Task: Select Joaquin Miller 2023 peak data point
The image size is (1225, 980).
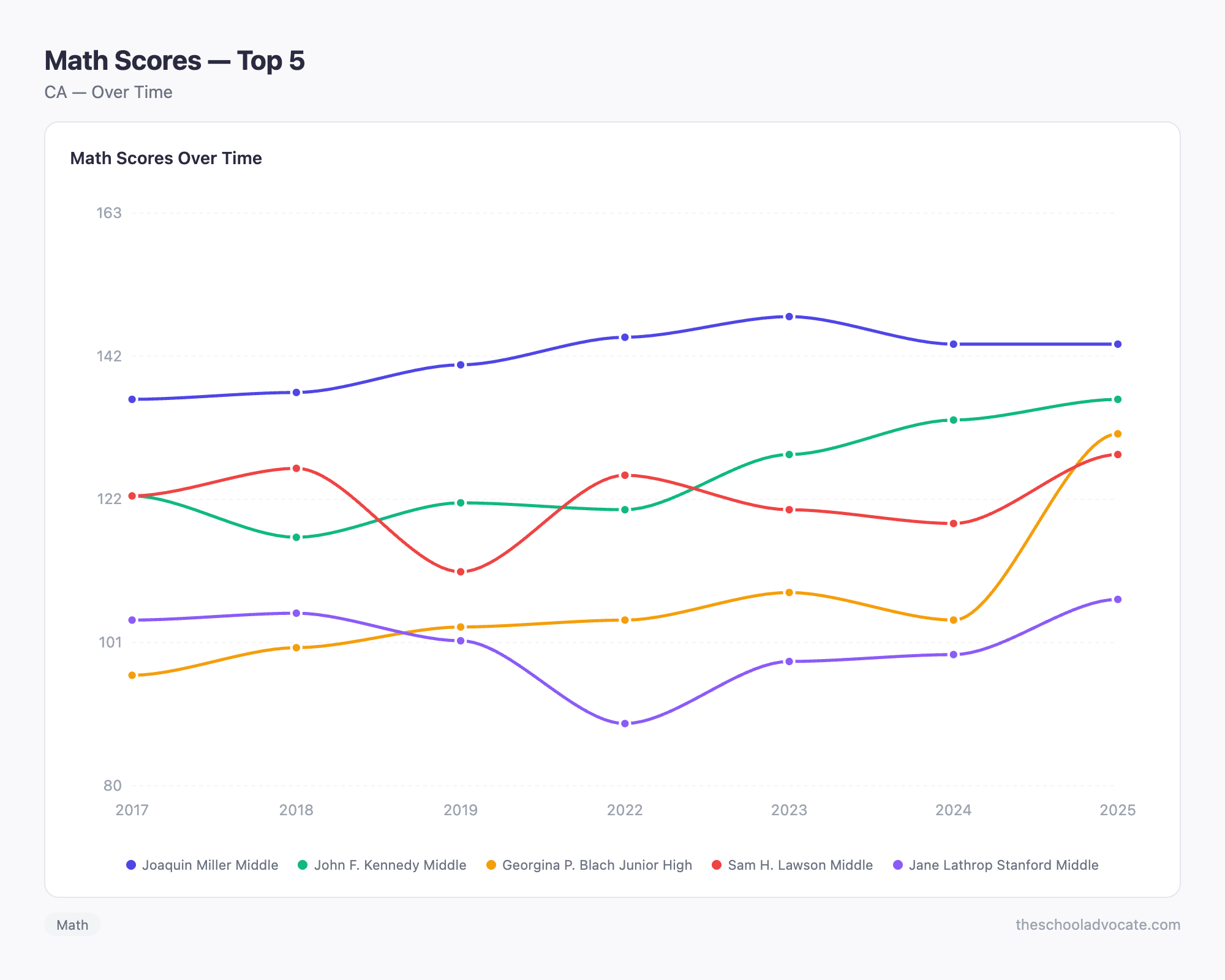Action: (x=789, y=317)
